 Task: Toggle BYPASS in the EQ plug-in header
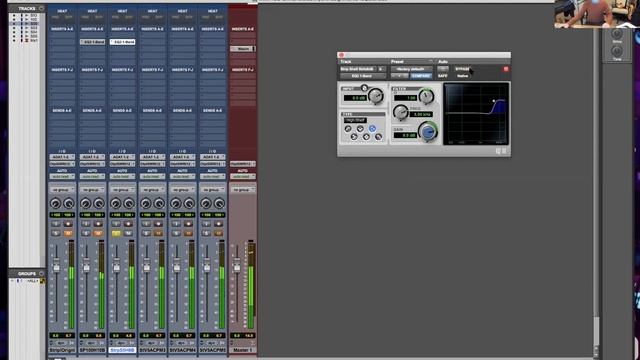pyautogui.click(x=462, y=69)
